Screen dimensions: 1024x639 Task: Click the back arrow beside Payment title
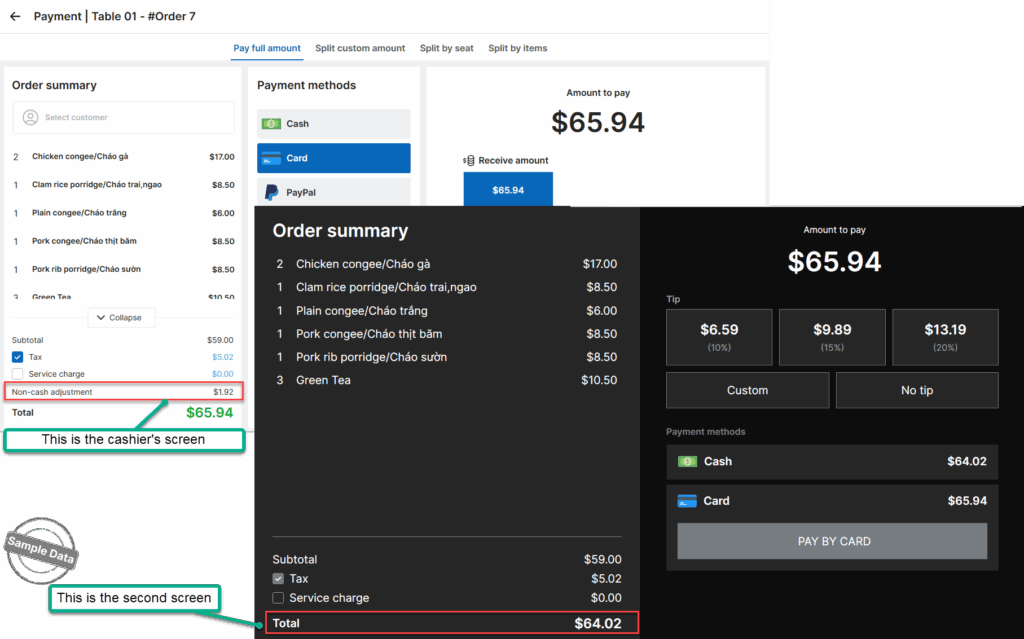point(15,16)
